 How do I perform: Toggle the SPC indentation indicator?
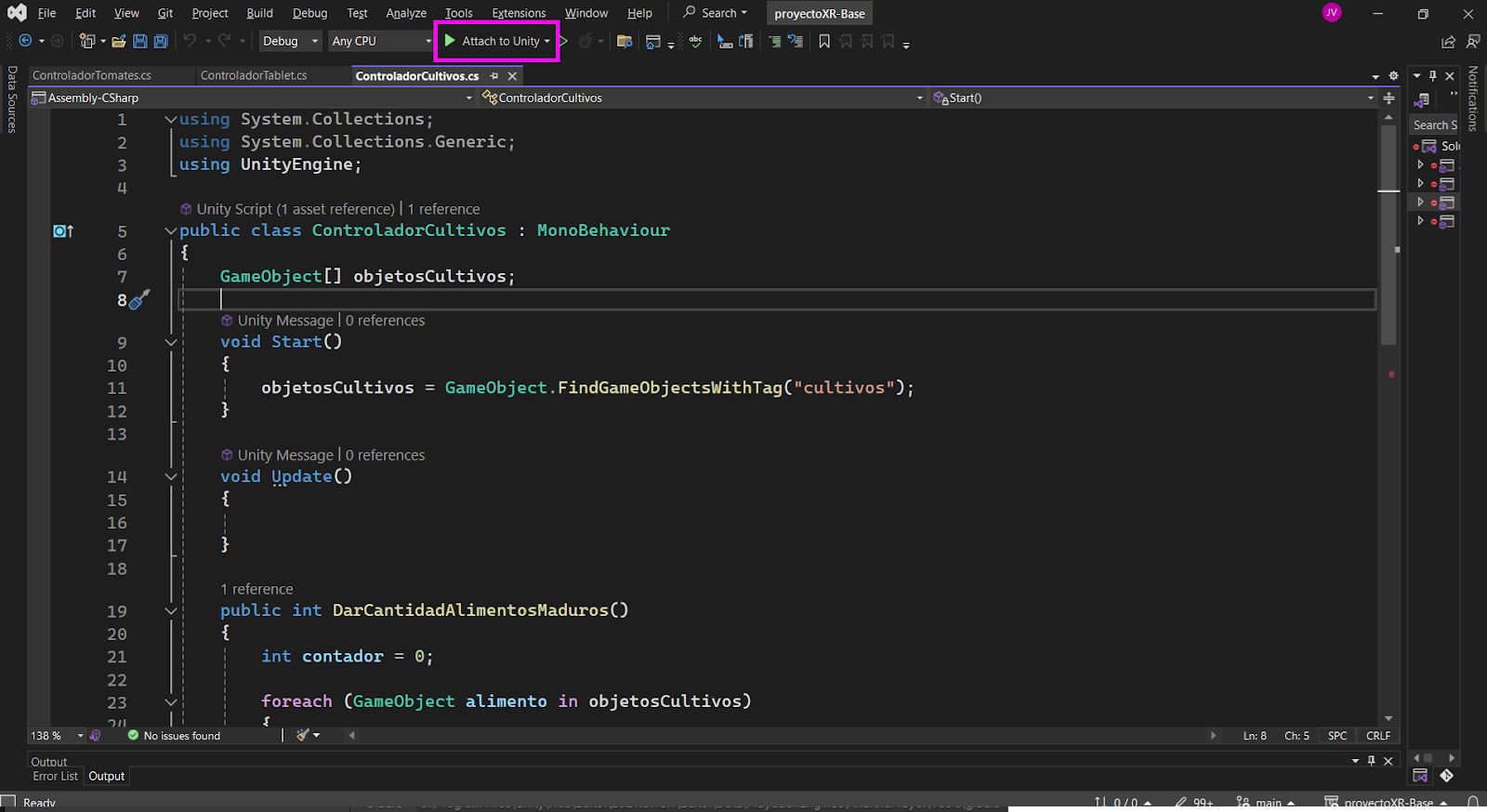pos(1336,736)
